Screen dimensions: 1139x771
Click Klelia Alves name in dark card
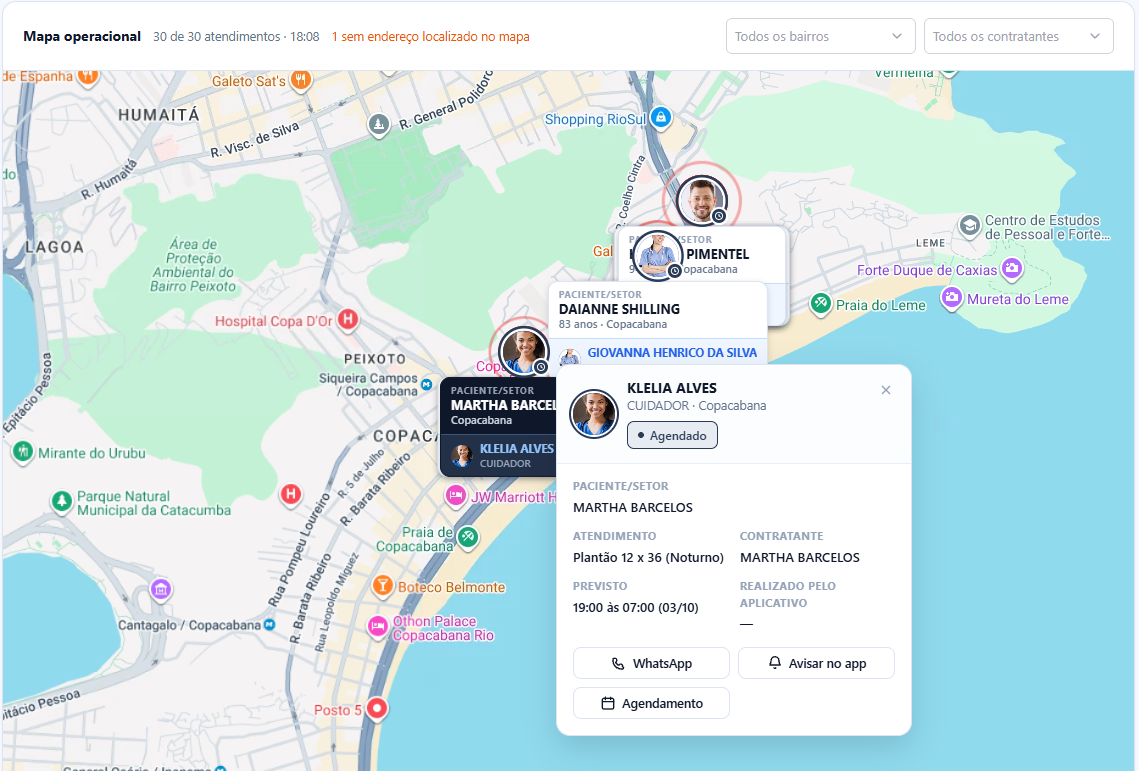click(516, 448)
